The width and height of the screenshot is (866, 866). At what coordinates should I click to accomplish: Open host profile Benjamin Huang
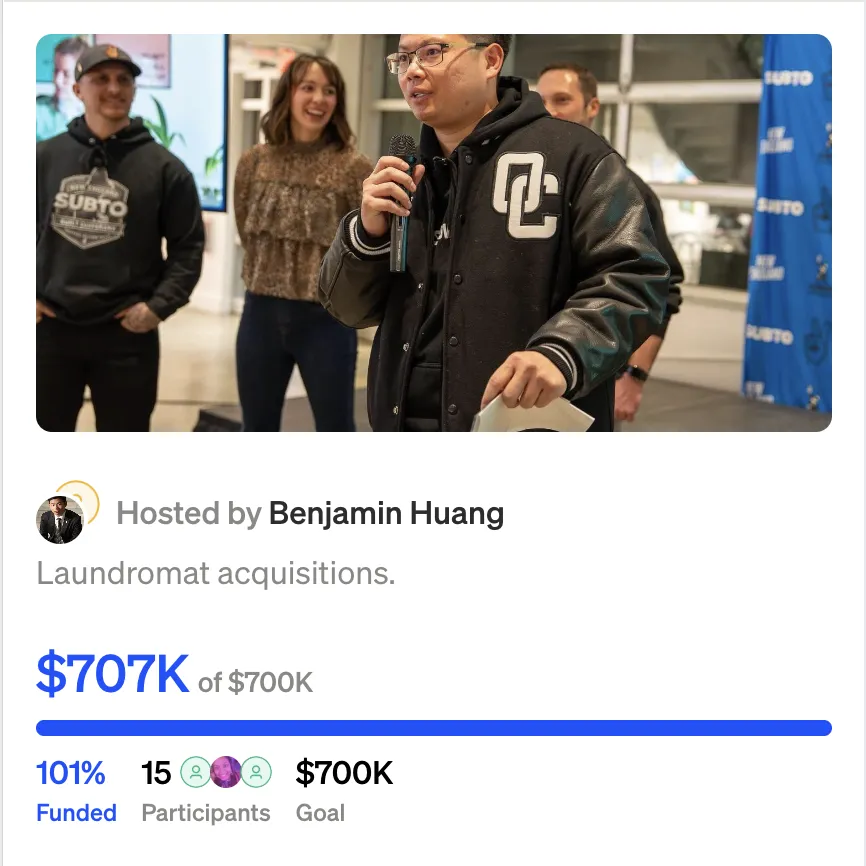point(386,514)
